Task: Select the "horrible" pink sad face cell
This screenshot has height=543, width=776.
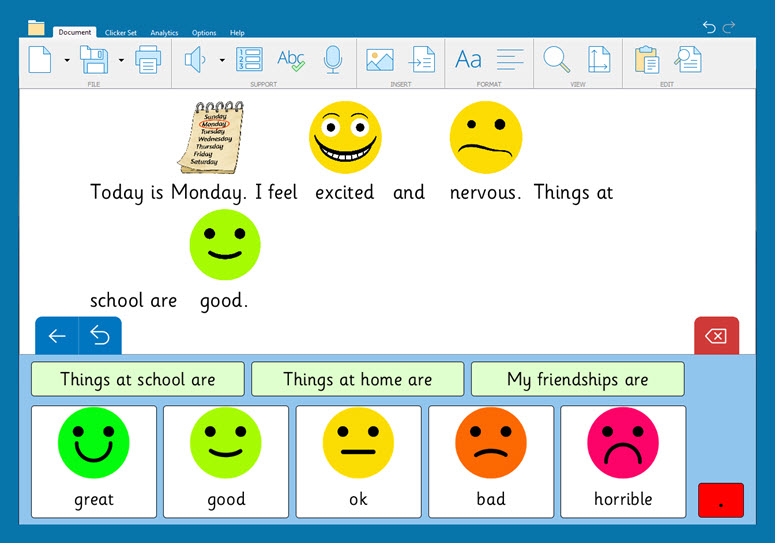Action: (623, 461)
